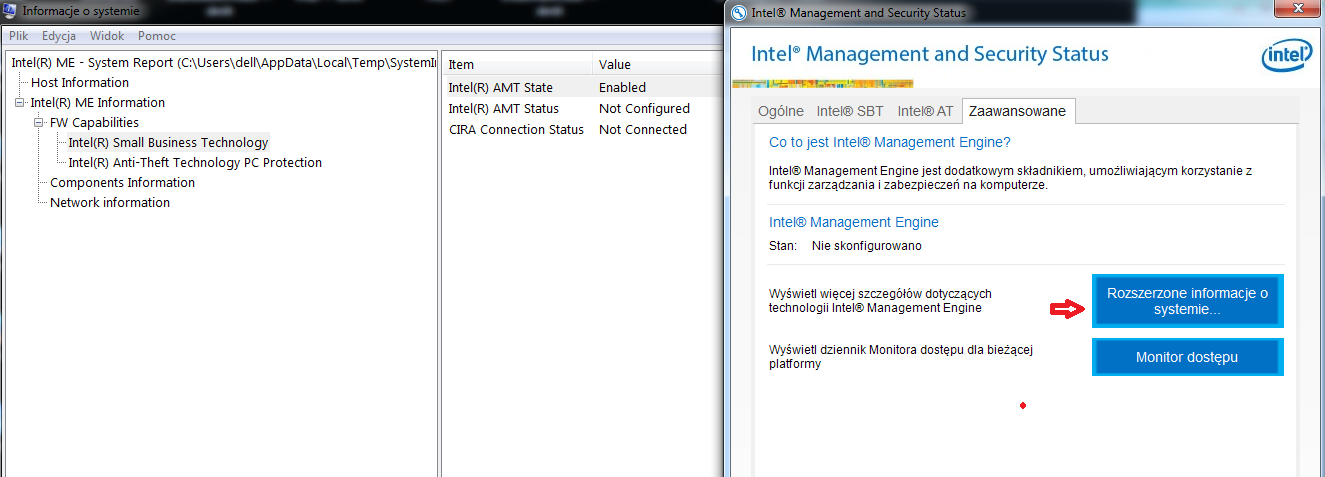Screen dimensions: 1325x477
Task: Select Host Information in the tree
Action: tap(80, 83)
